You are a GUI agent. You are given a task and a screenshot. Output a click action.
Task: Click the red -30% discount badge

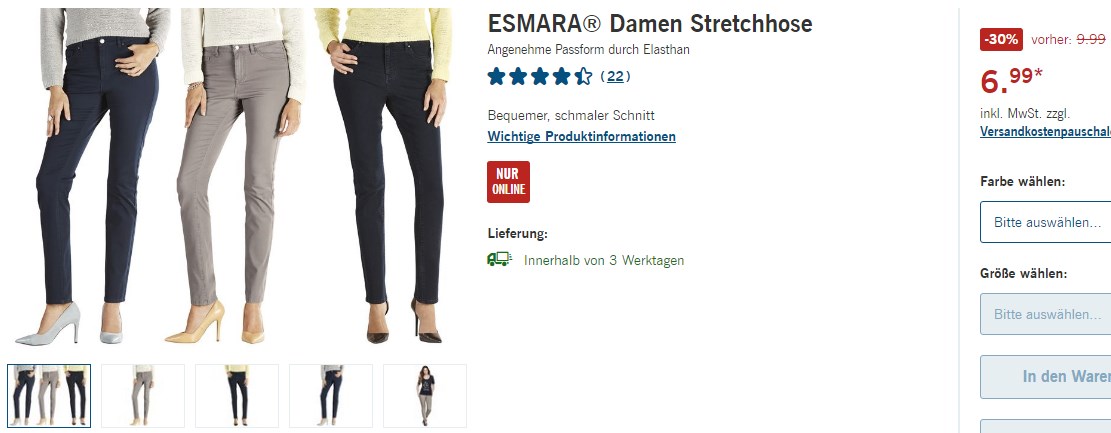pos(1001,40)
